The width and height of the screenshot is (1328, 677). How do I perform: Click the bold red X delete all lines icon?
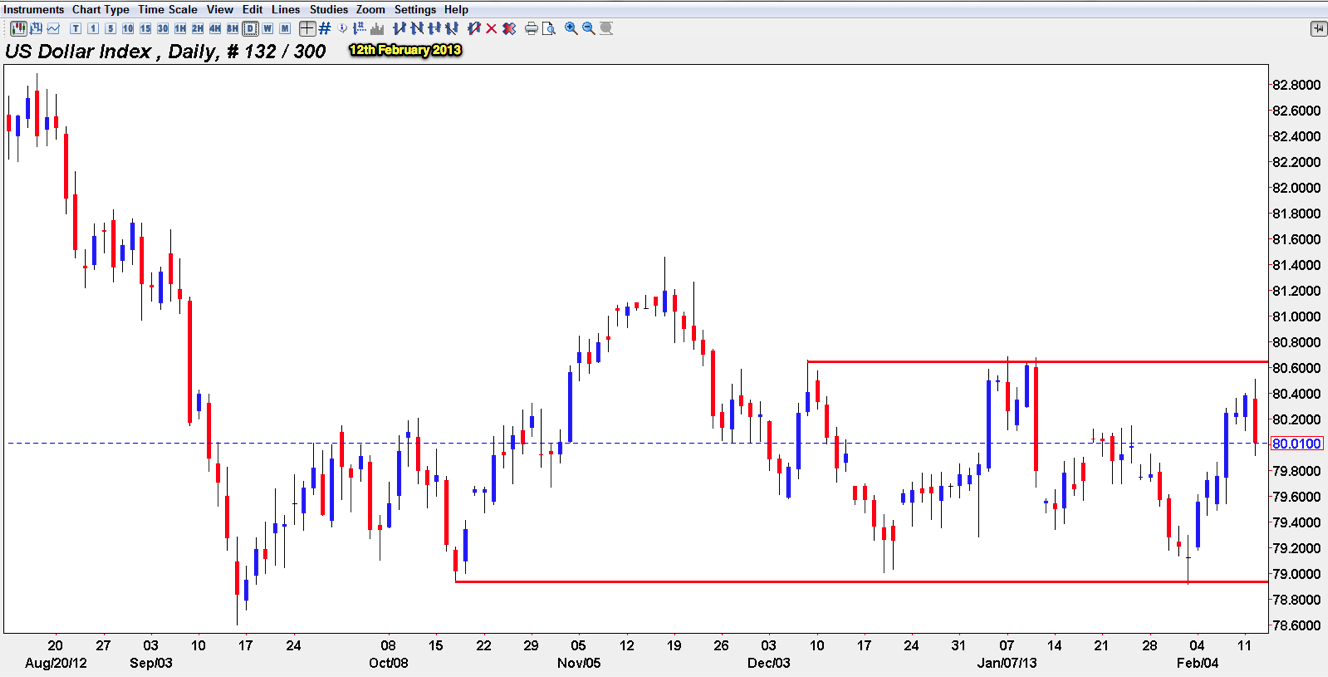[509, 28]
